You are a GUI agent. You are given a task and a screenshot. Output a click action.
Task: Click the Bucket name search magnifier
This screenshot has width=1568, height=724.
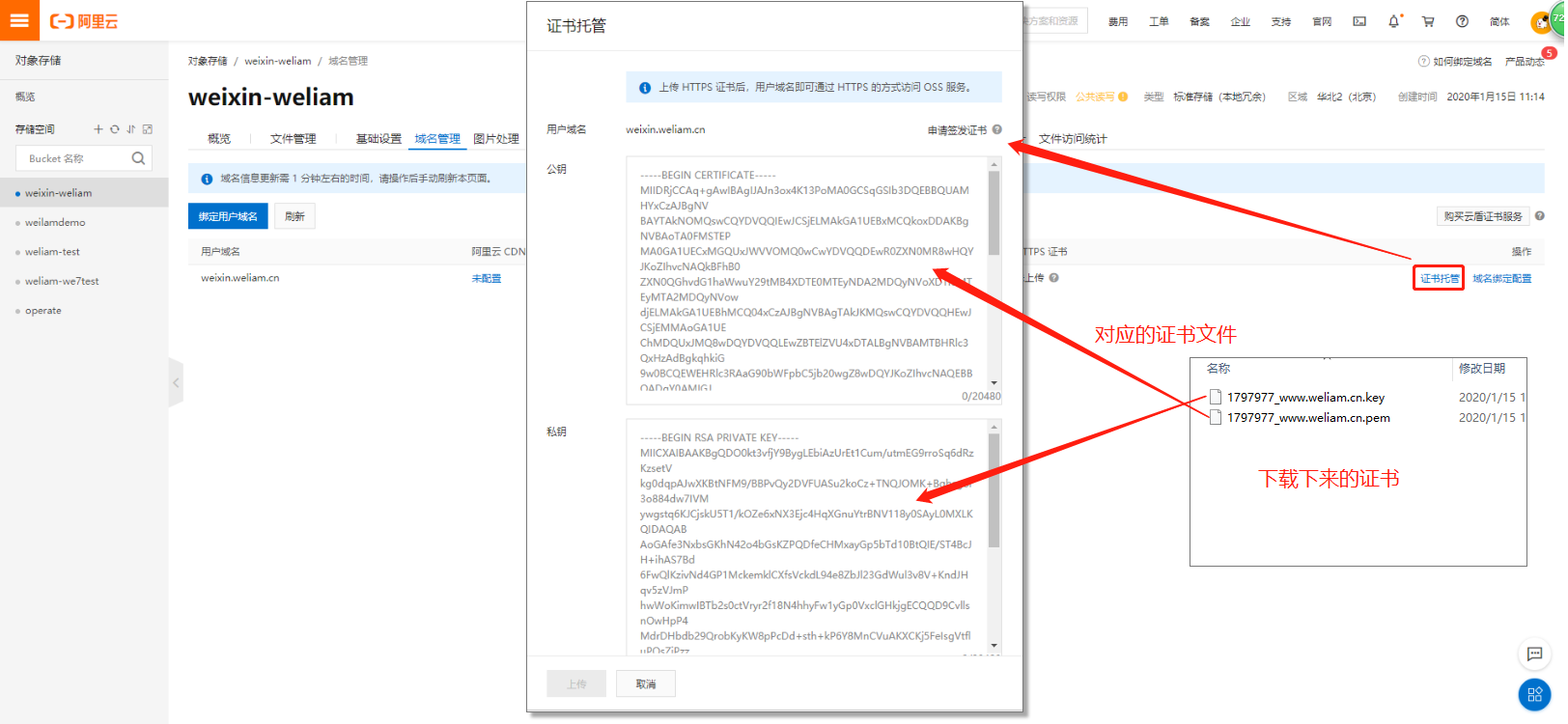pos(138,158)
